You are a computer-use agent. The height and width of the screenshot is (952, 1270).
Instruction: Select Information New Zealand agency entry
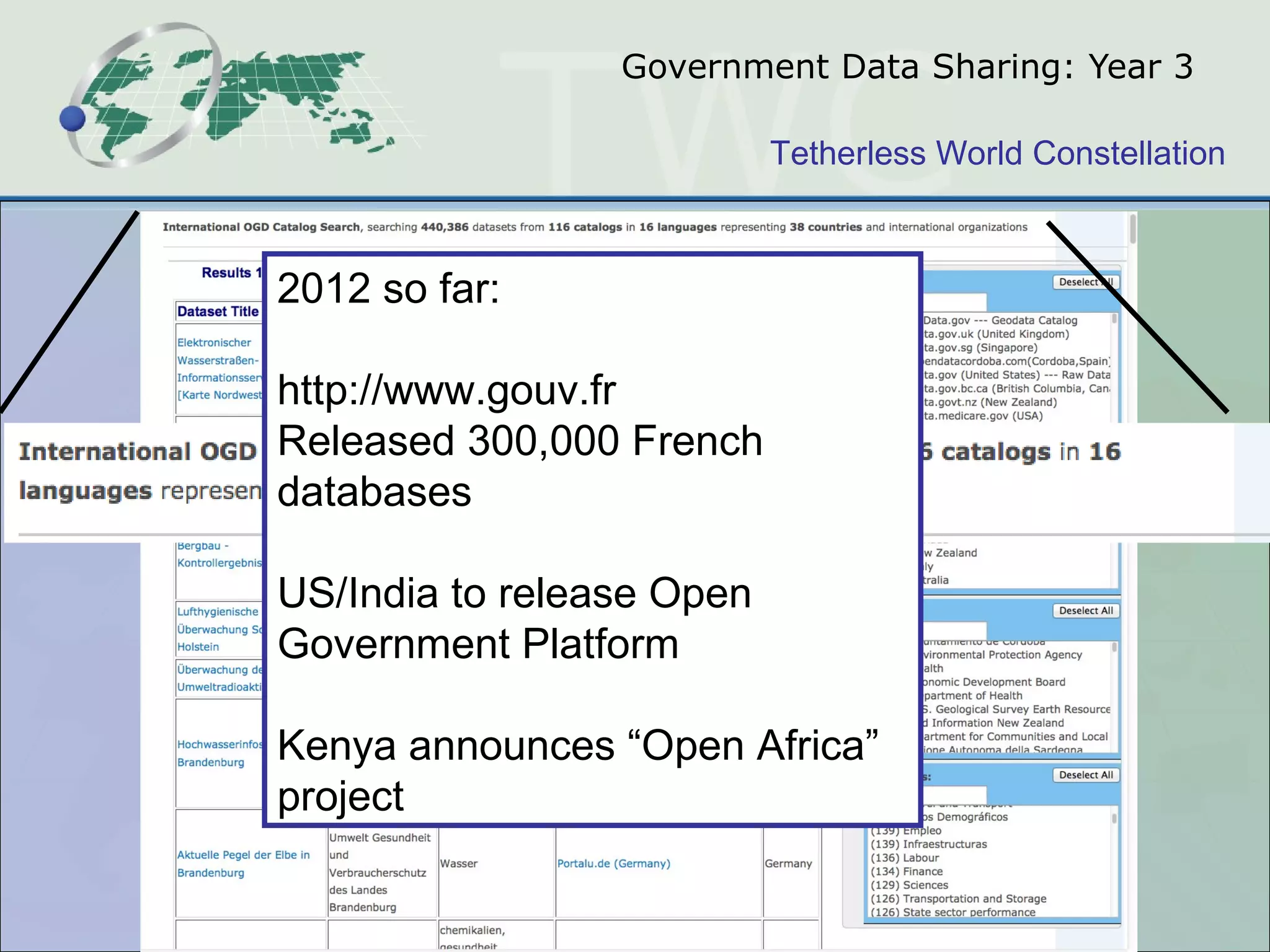[x=993, y=723]
